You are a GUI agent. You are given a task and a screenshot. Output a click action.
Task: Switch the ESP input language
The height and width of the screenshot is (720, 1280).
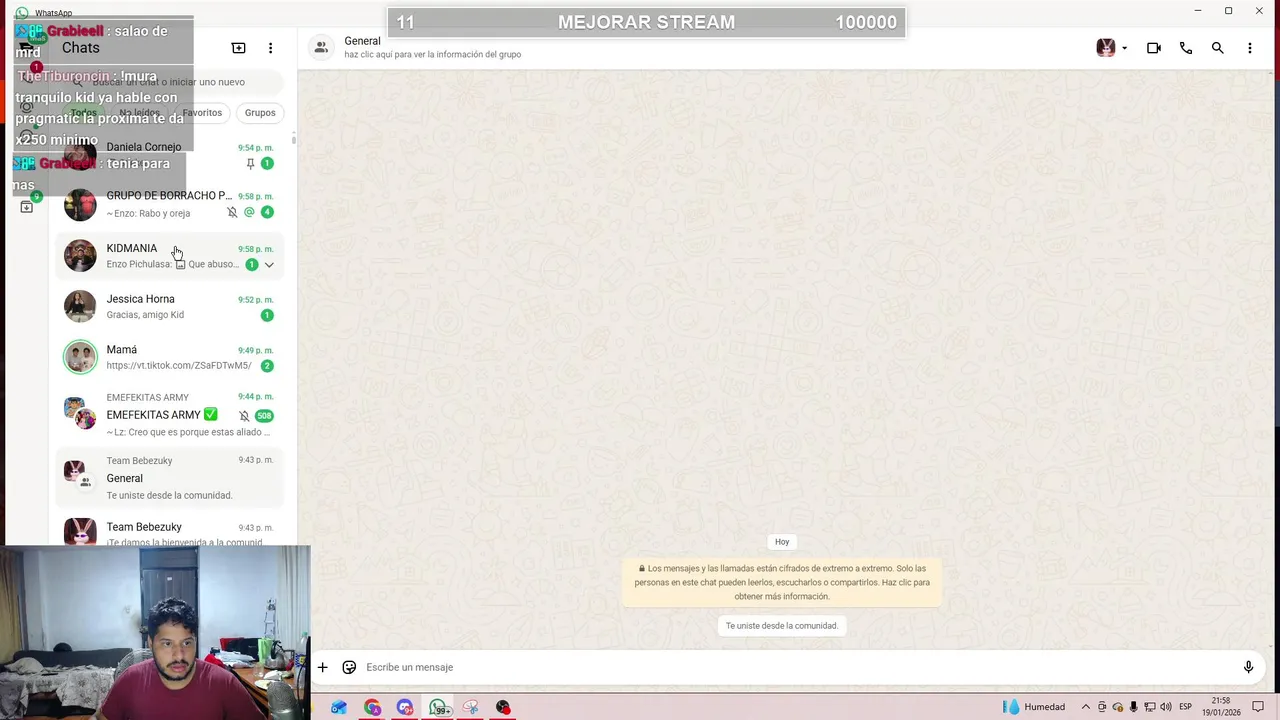(x=1185, y=707)
